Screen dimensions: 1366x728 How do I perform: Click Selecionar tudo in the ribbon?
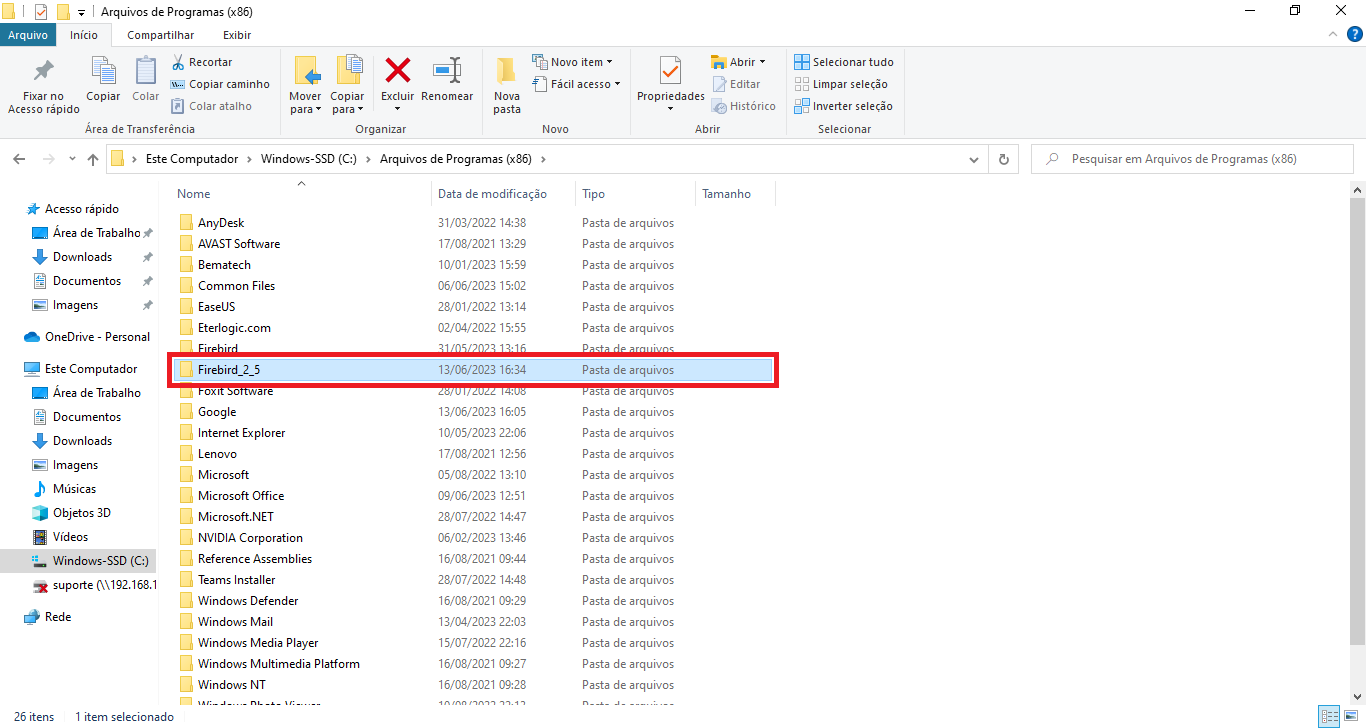point(843,62)
